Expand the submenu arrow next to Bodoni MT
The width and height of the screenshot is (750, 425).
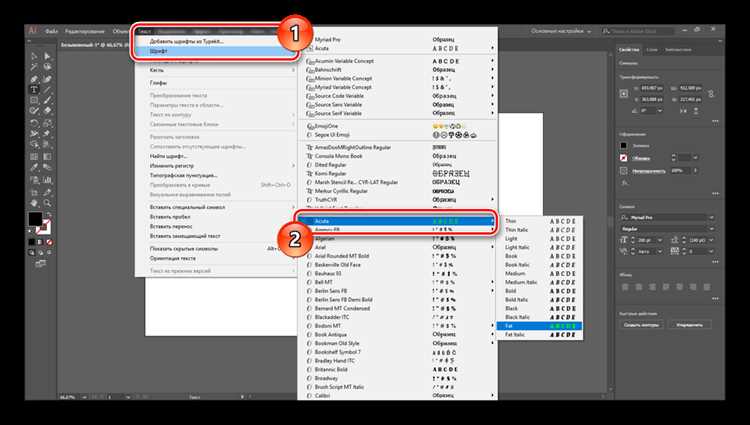492,326
